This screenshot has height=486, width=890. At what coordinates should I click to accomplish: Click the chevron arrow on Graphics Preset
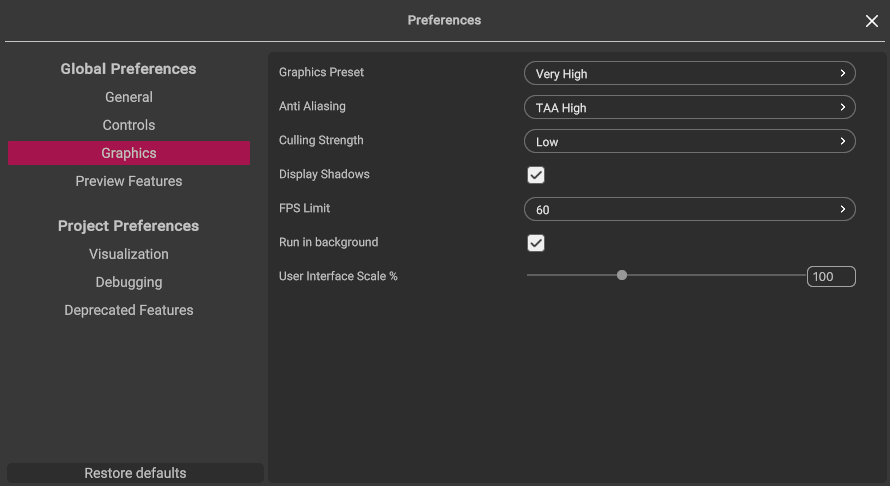pos(842,73)
